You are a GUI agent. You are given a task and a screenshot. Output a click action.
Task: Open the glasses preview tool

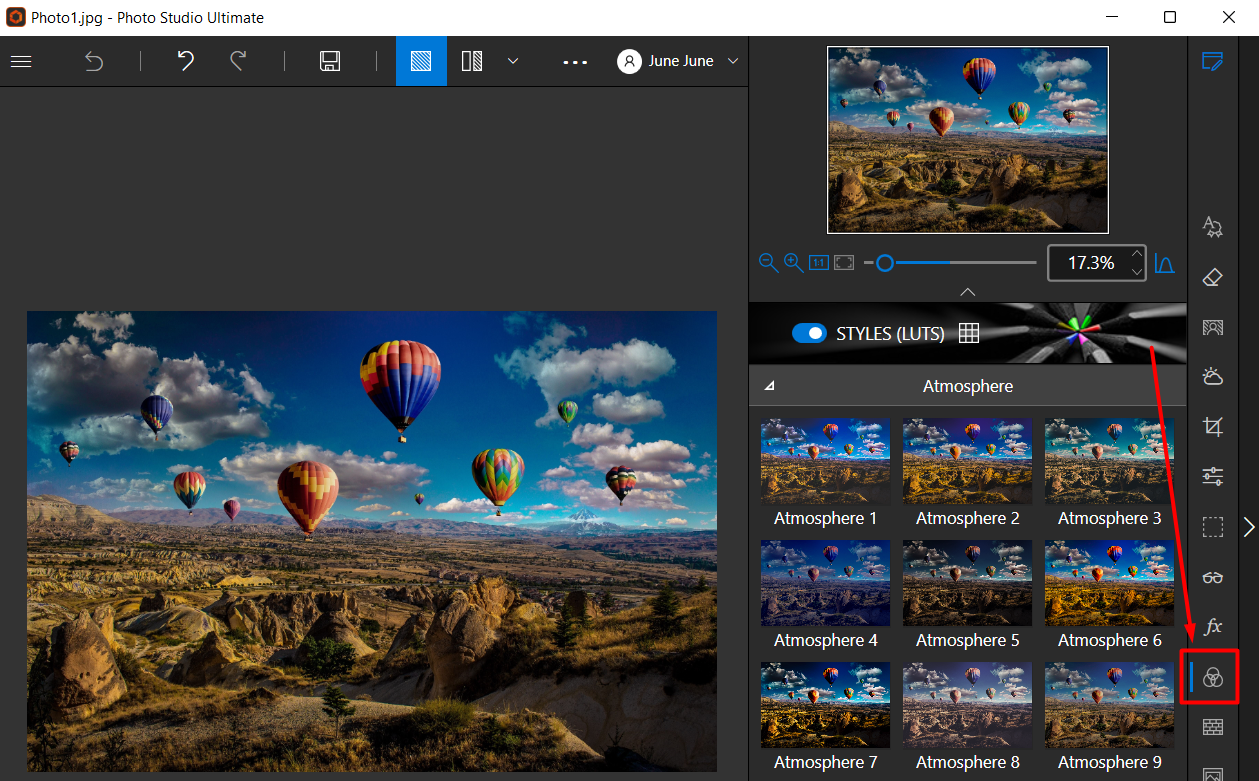pos(1212,577)
